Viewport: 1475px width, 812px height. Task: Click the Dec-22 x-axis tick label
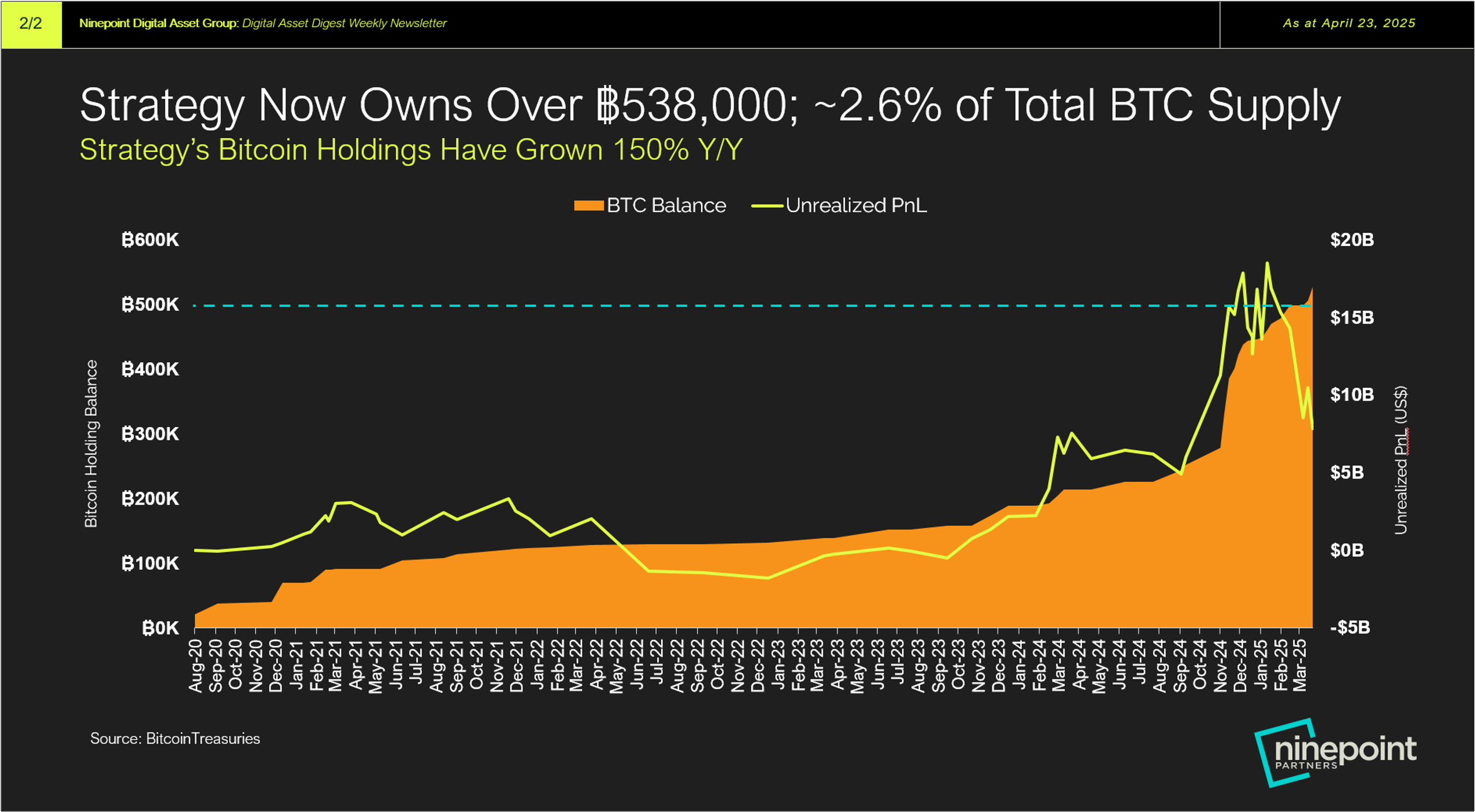click(758, 665)
